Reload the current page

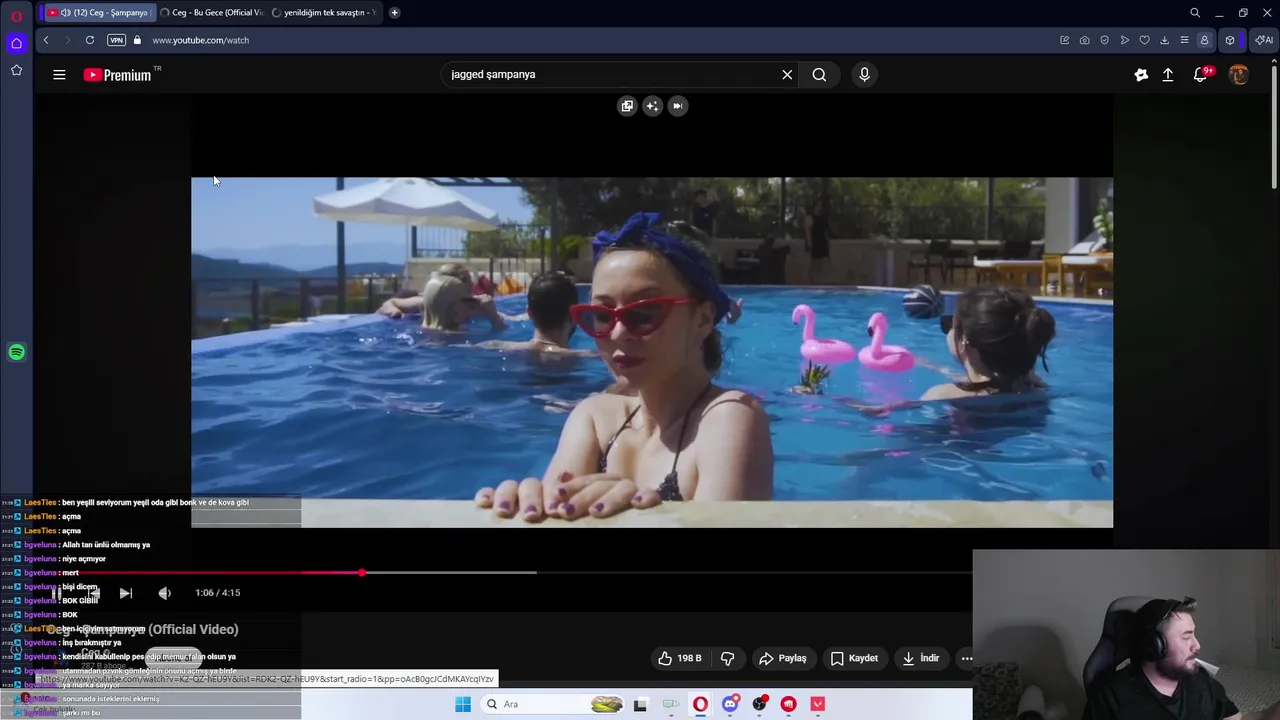pos(90,40)
